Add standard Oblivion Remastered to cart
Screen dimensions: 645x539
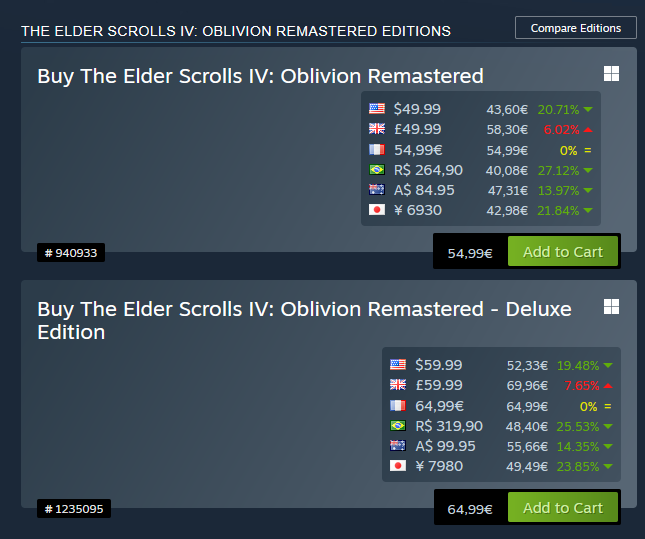[x=562, y=252]
